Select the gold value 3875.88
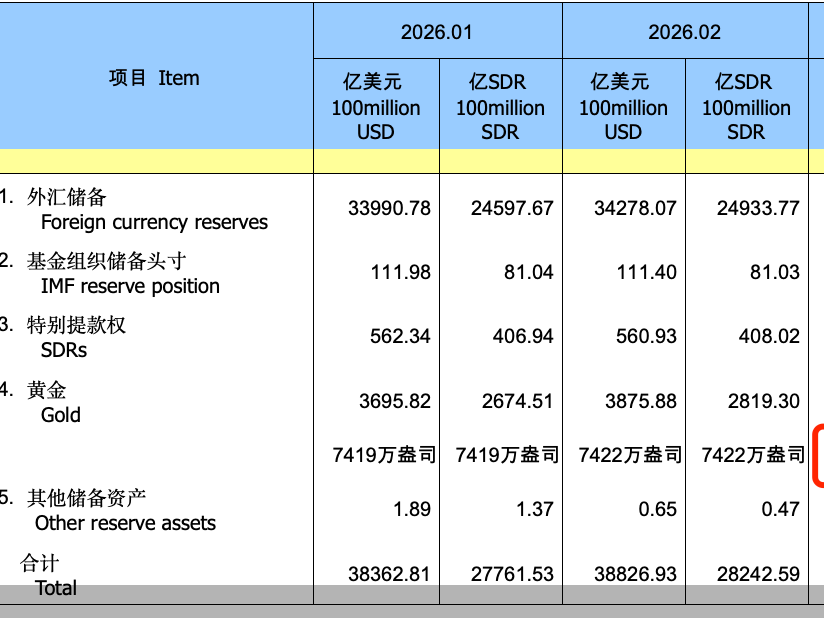The width and height of the screenshot is (824, 618). pos(640,401)
